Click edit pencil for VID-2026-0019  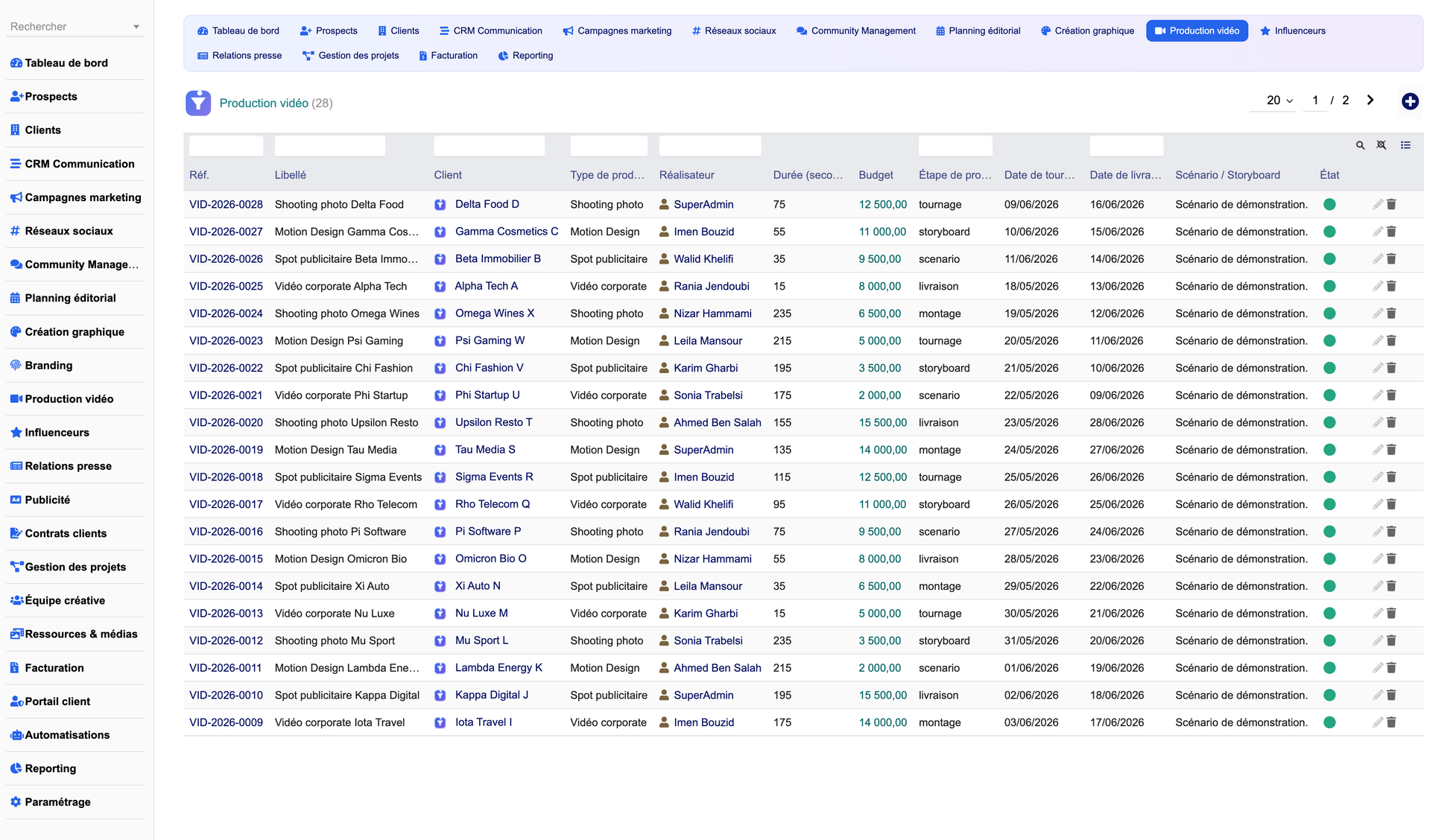pyautogui.click(x=1378, y=450)
